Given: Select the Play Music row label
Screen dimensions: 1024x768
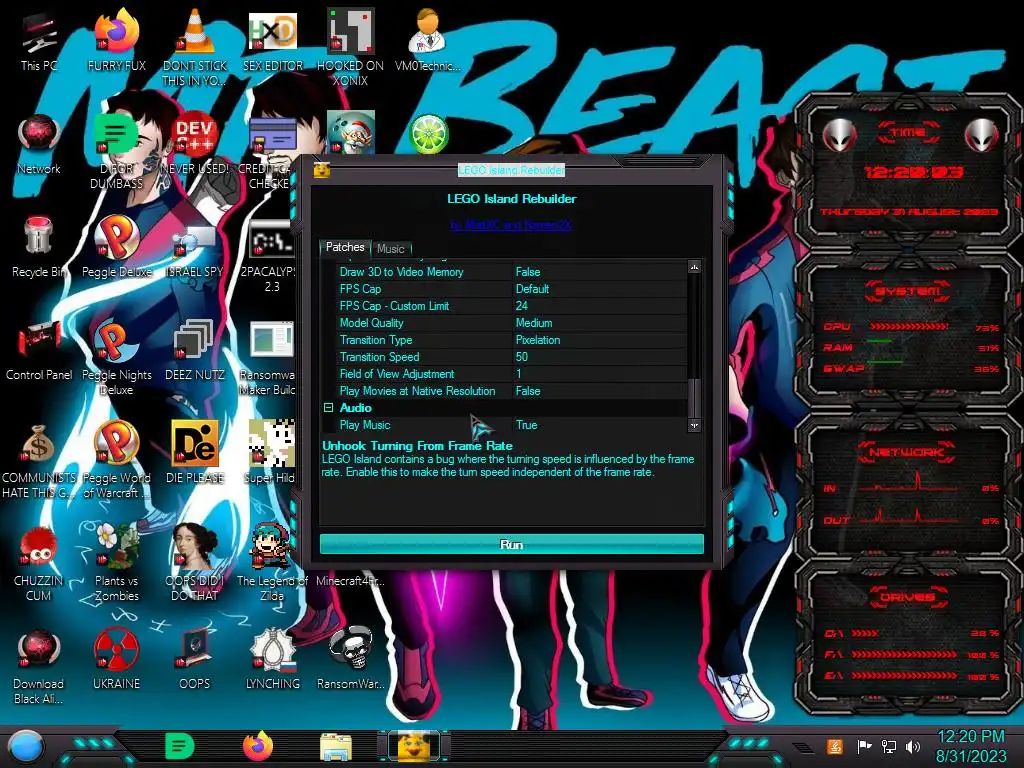Looking at the screenshot, I should [x=364, y=424].
